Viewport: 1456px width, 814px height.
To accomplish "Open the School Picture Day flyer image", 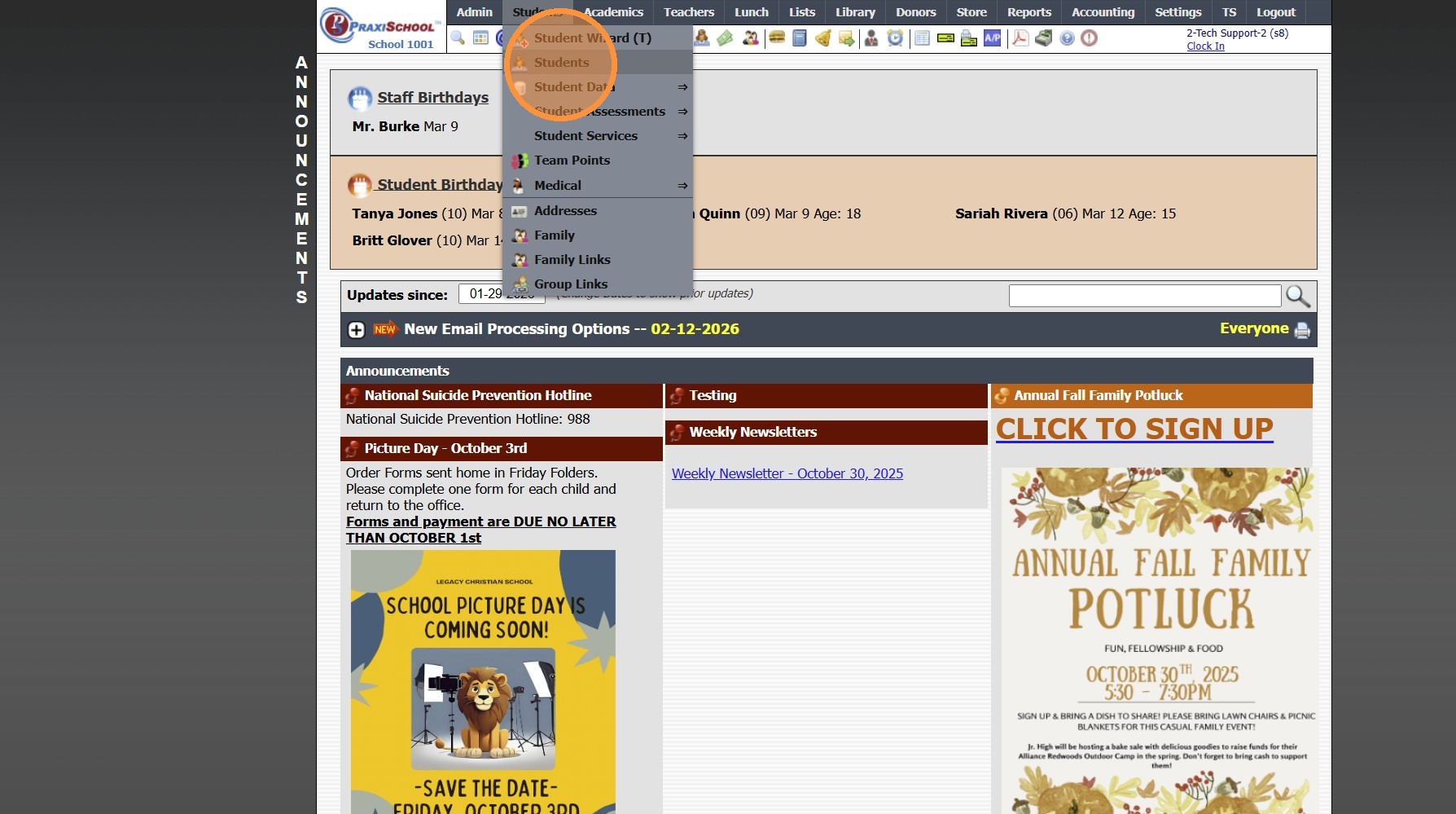I will click(x=483, y=682).
